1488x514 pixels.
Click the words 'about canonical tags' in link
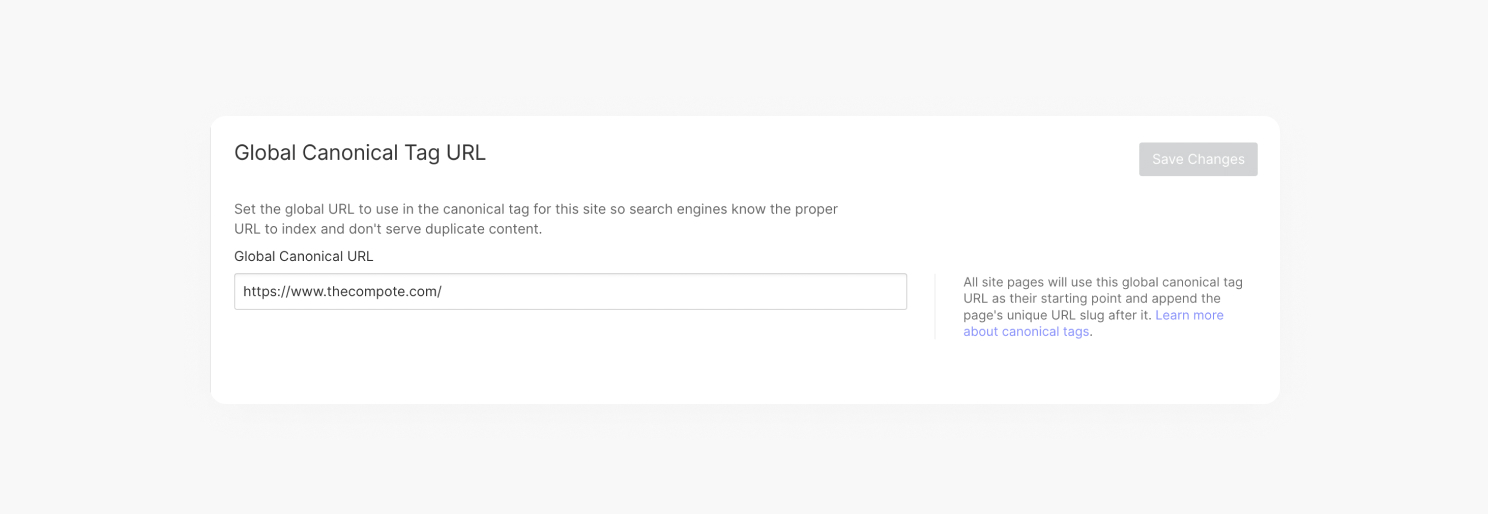click(1026, 332)
